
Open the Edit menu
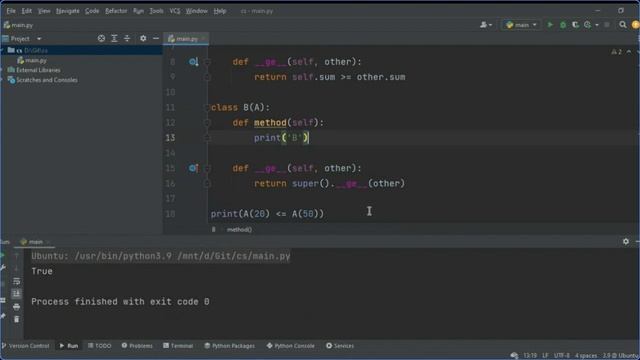[27, 11]
